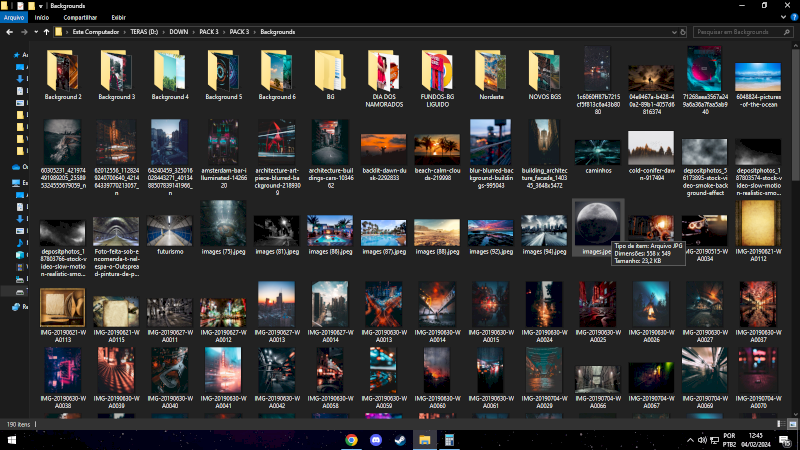Go up one folder level
800x450 pixels.
coord(46,32)
